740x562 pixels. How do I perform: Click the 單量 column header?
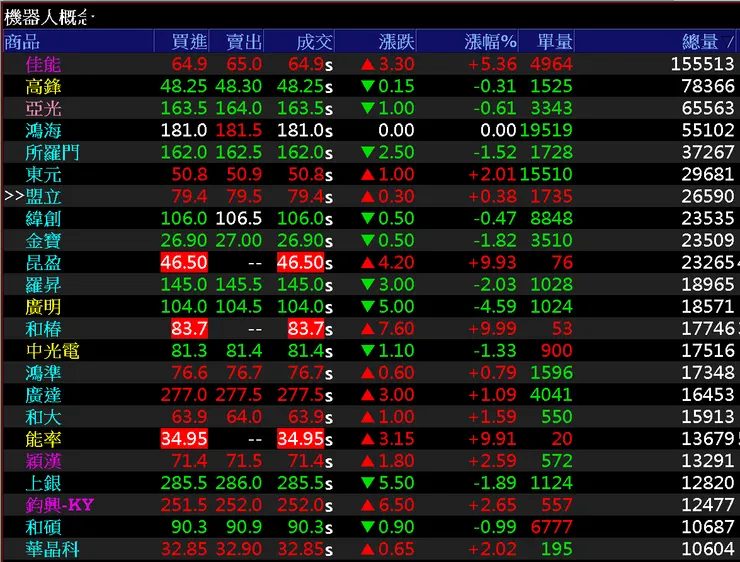(x=547, y=42)
